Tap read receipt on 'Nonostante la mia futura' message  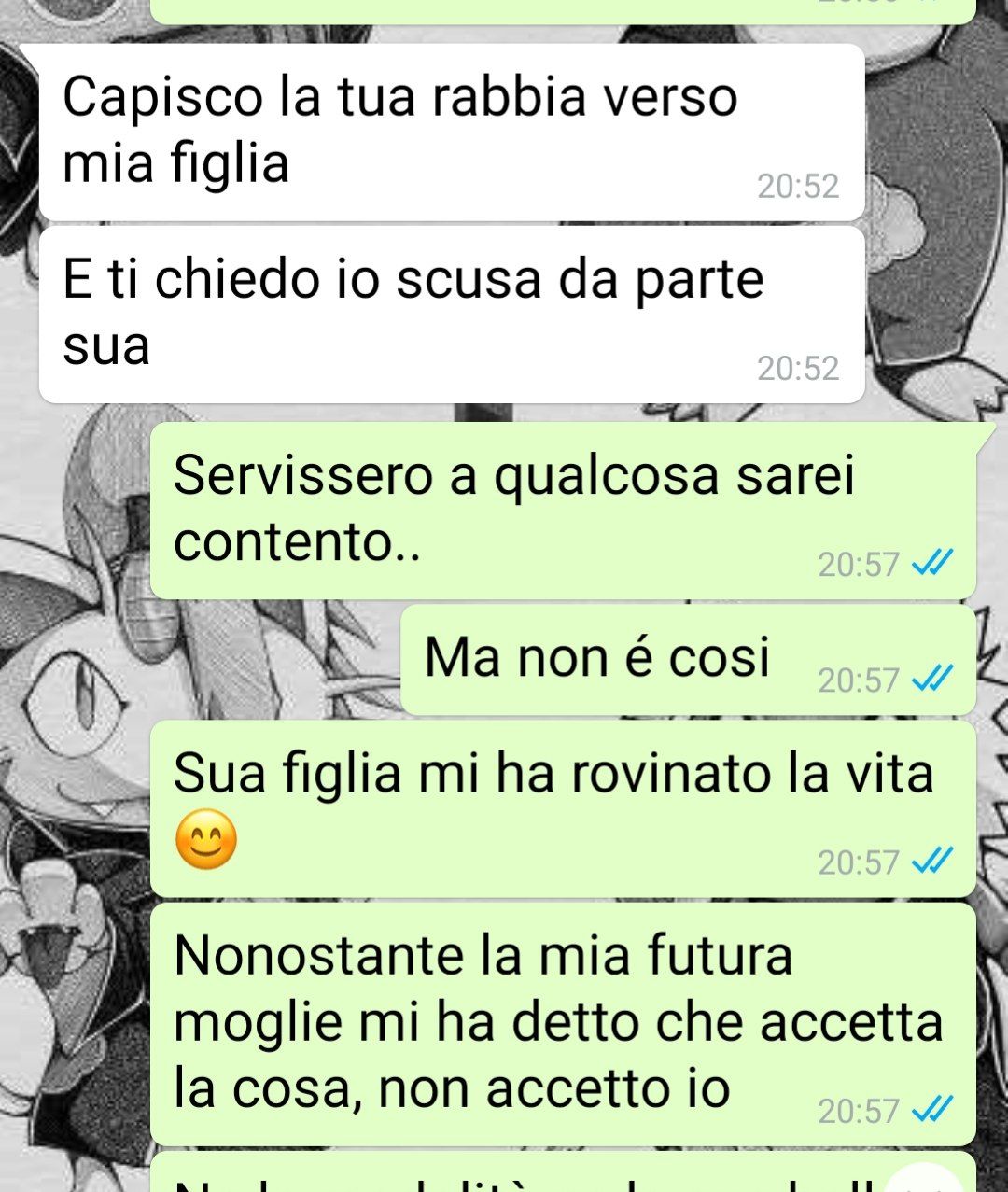pos(931,1110)
